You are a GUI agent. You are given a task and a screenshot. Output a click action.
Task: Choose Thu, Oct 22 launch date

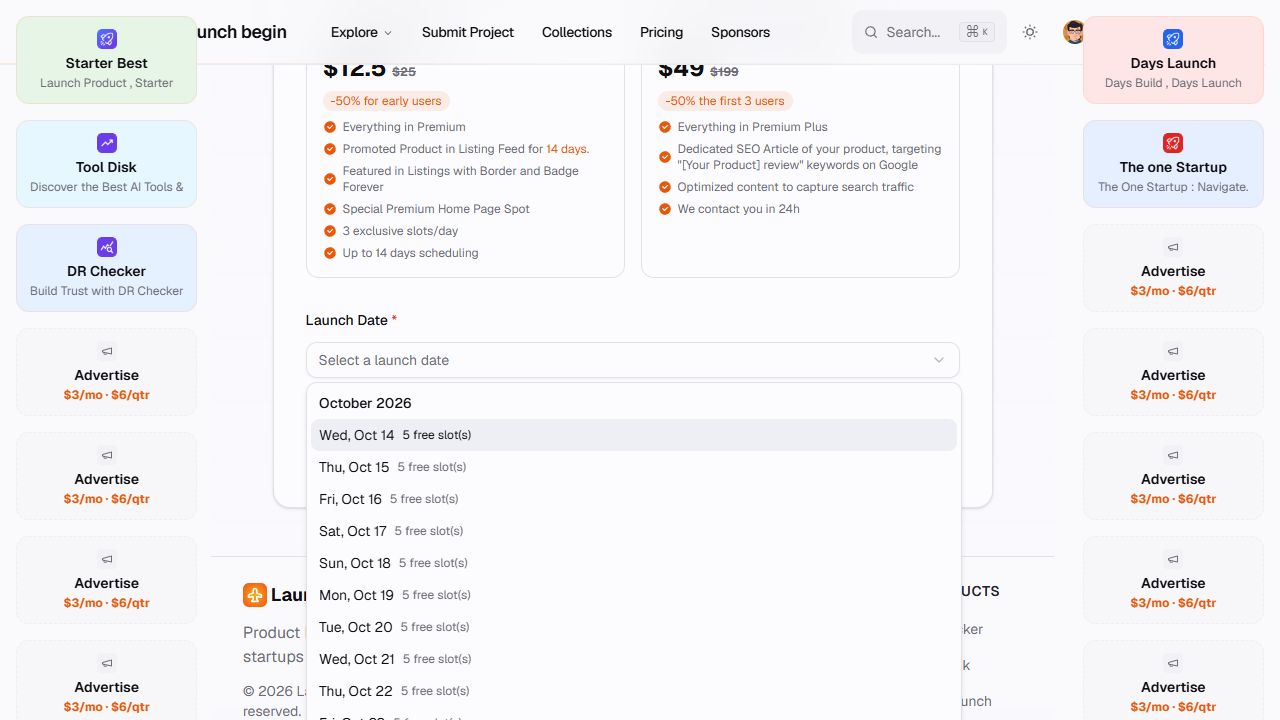coord(634,691)
